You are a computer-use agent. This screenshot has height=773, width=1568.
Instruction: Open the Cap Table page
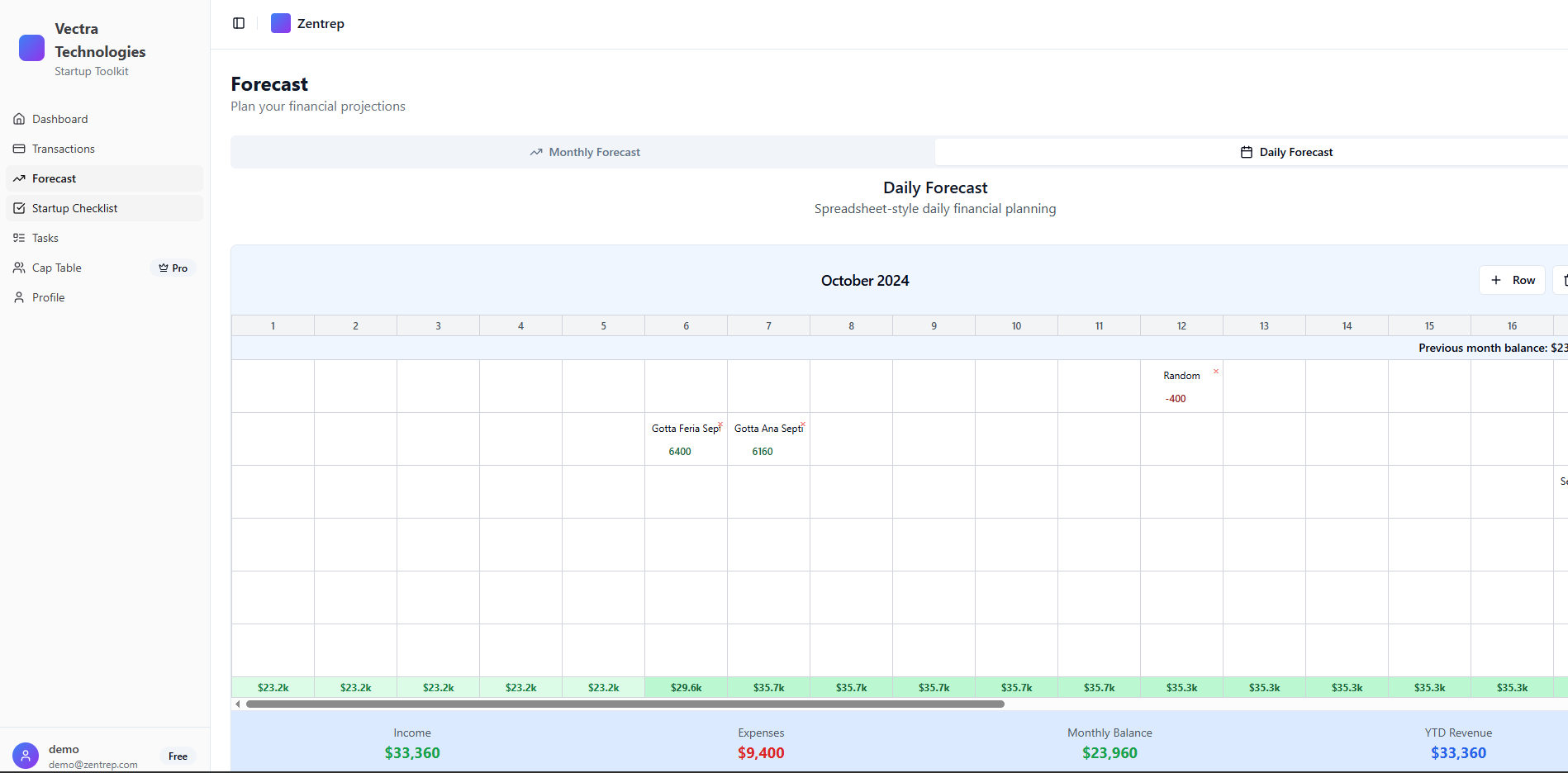coord(56,268)
